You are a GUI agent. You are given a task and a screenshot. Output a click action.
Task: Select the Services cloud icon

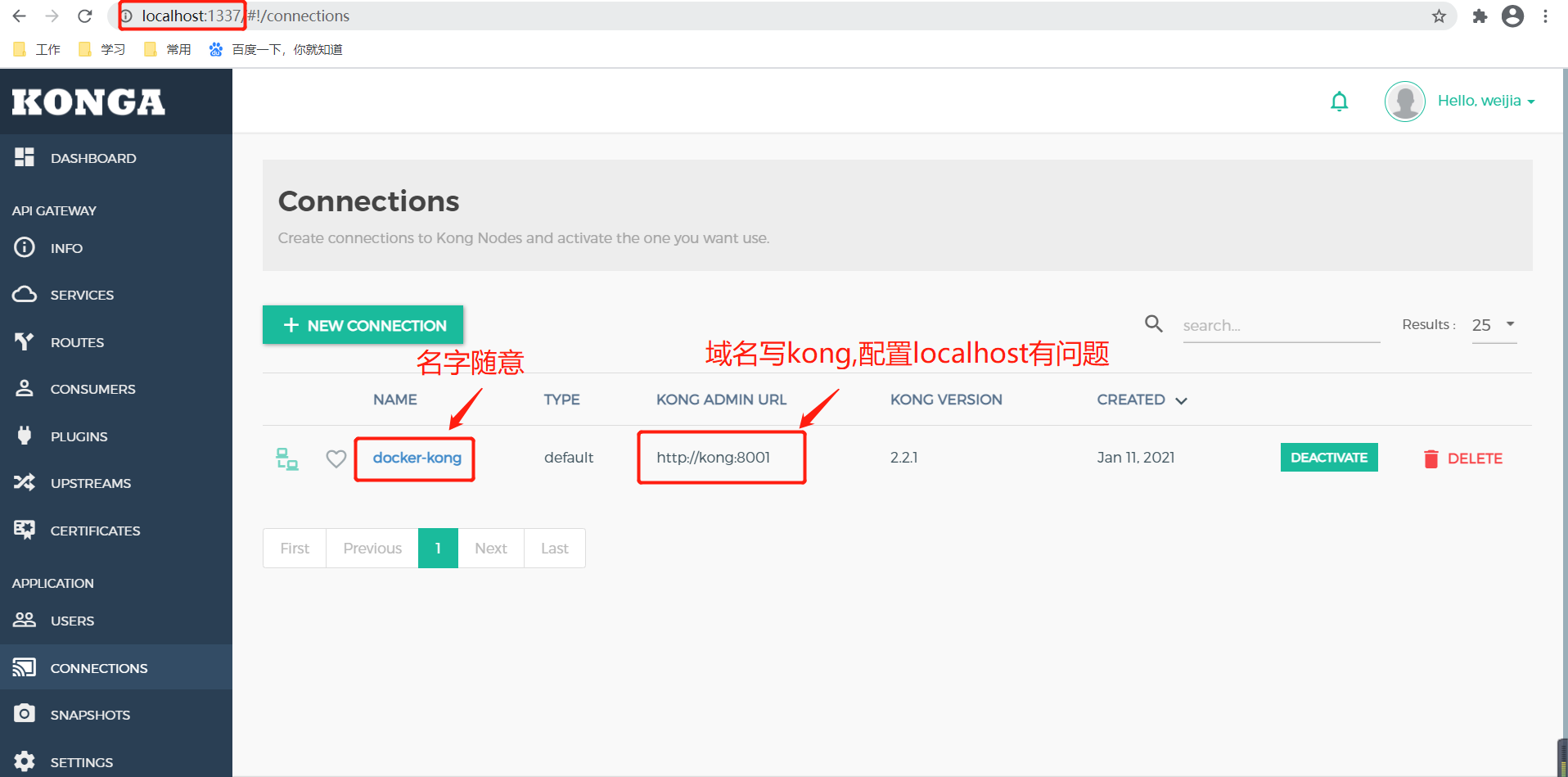[x=25, y=294]
